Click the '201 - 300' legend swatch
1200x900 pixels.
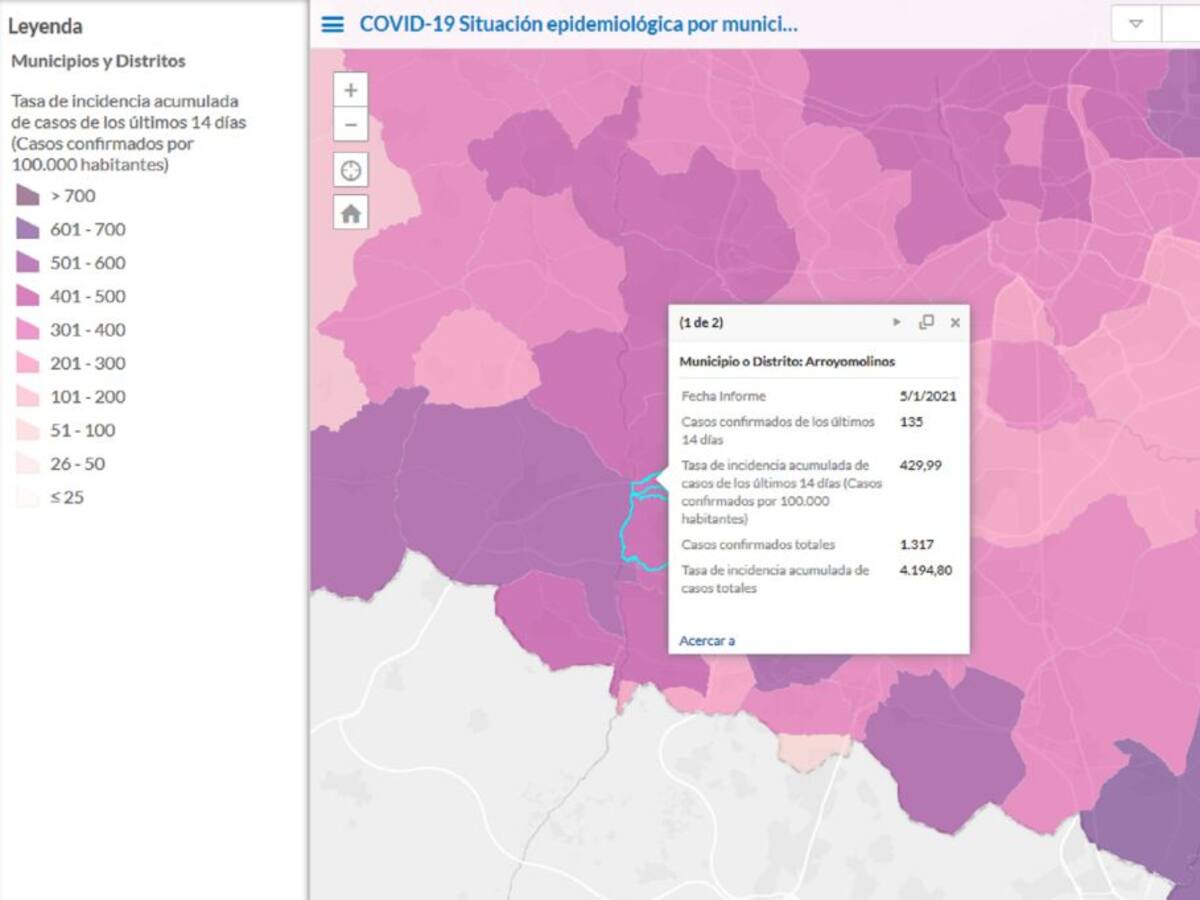tap(28, 363)
